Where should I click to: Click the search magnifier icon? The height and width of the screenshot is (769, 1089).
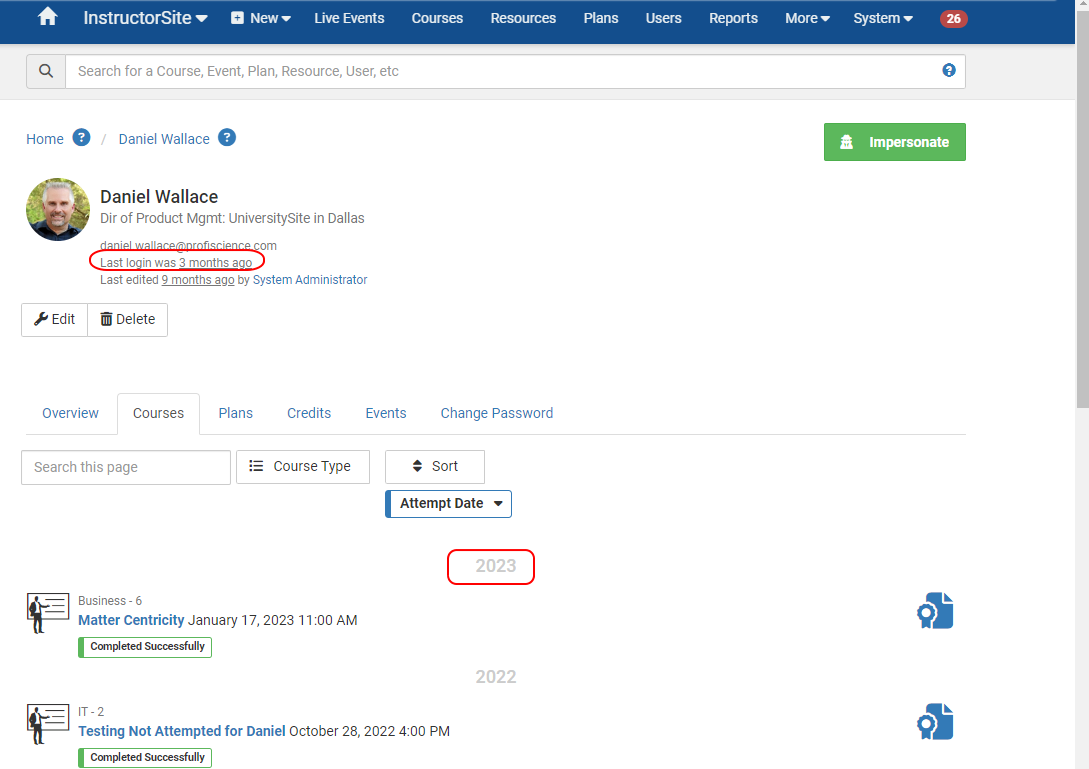46,71
